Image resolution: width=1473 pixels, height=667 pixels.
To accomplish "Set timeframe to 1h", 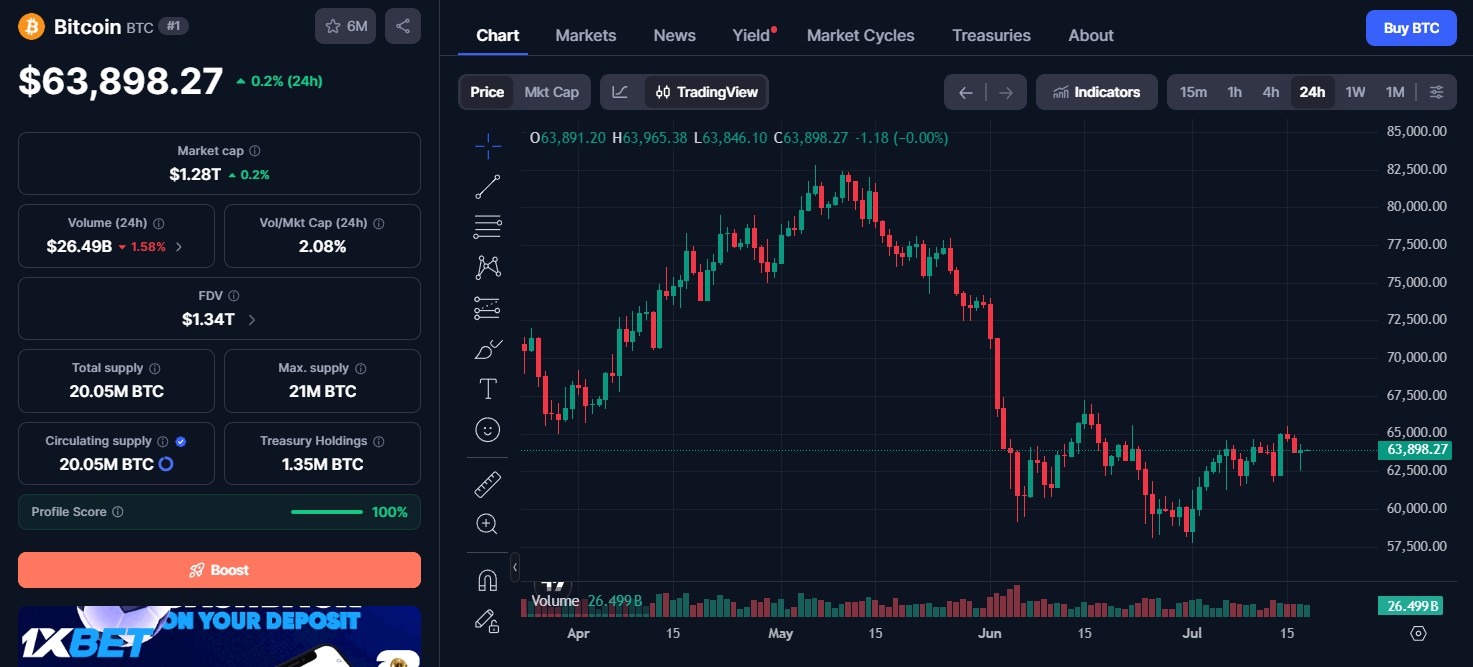I will (x=1235, y=92).
